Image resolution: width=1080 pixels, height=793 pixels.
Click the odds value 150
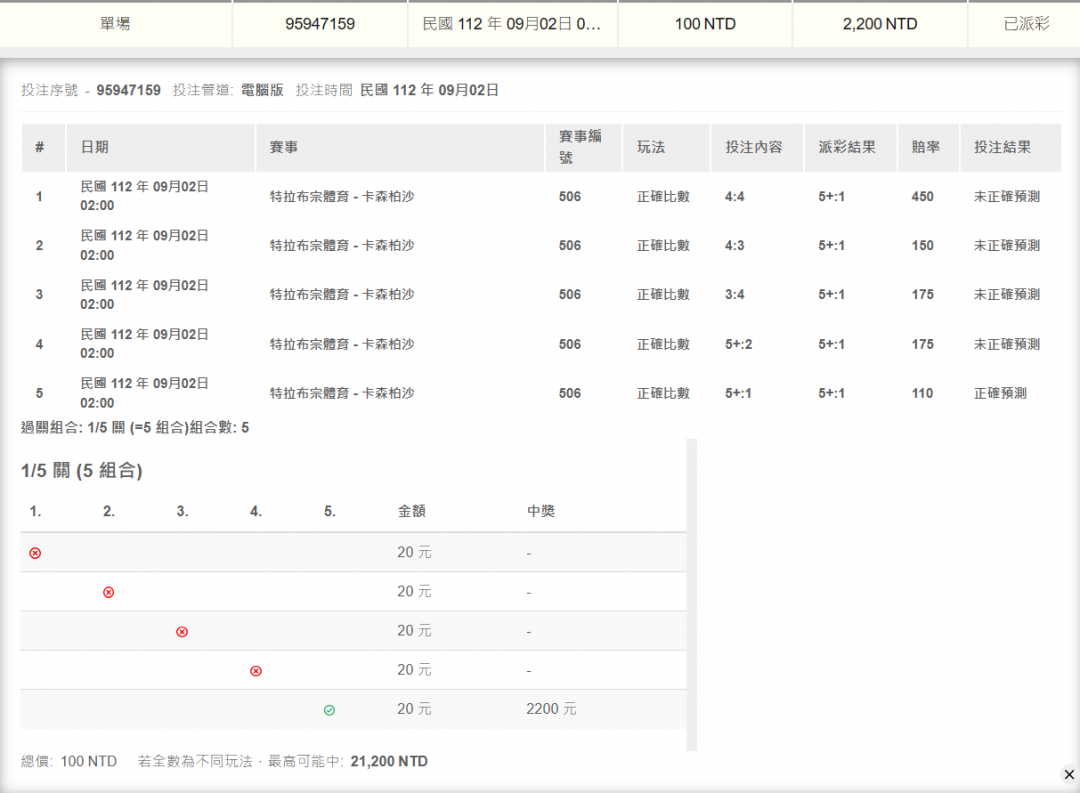pyautogui.click(x=922, y=246)
